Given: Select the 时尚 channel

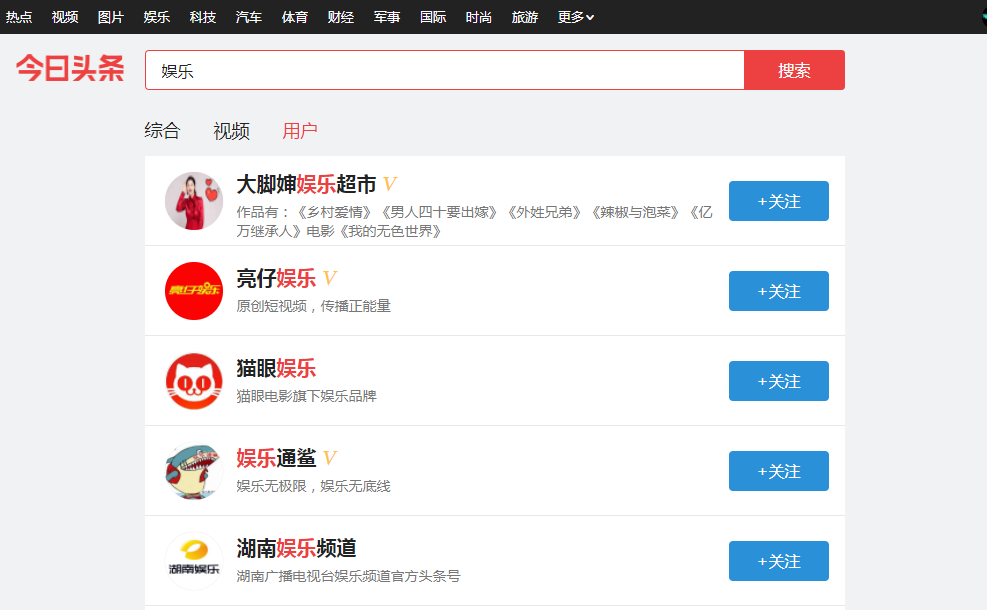Looking at the screenshot, I should click(479, 17).
